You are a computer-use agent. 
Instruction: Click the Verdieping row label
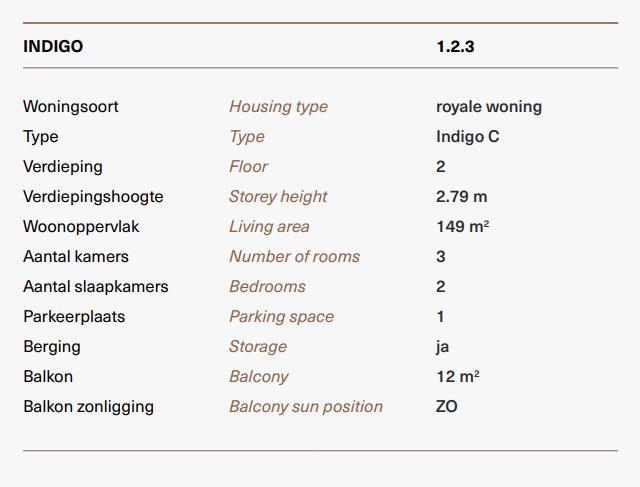(x=63, y=167)
